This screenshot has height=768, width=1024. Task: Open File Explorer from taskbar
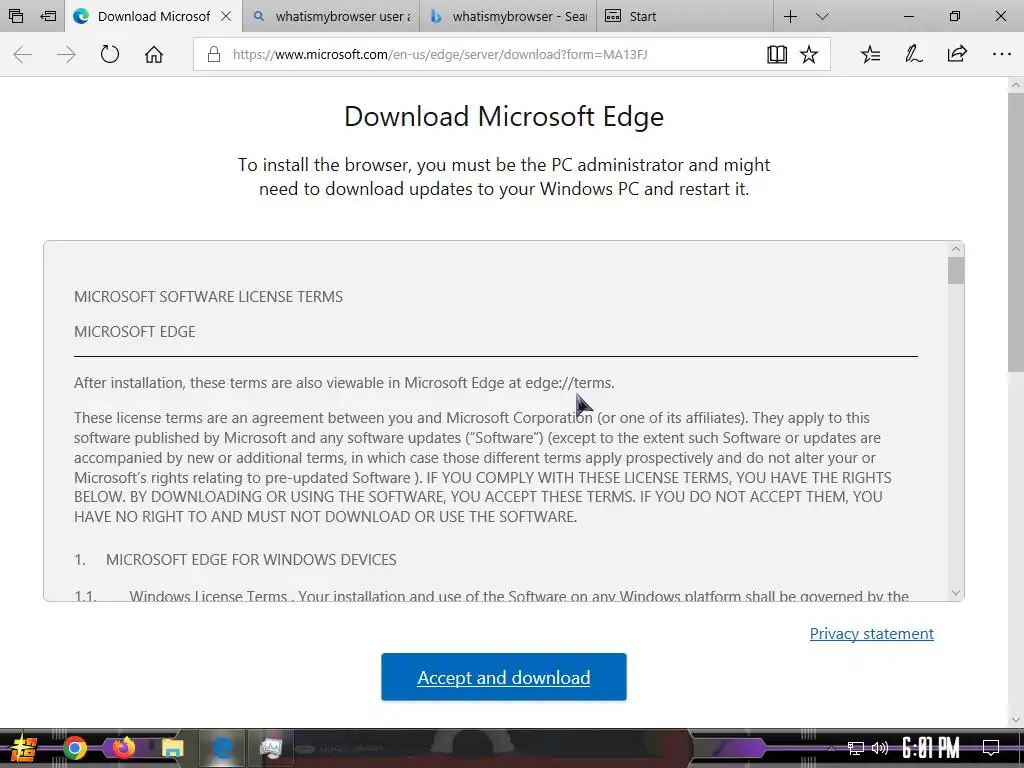[172, 748]
